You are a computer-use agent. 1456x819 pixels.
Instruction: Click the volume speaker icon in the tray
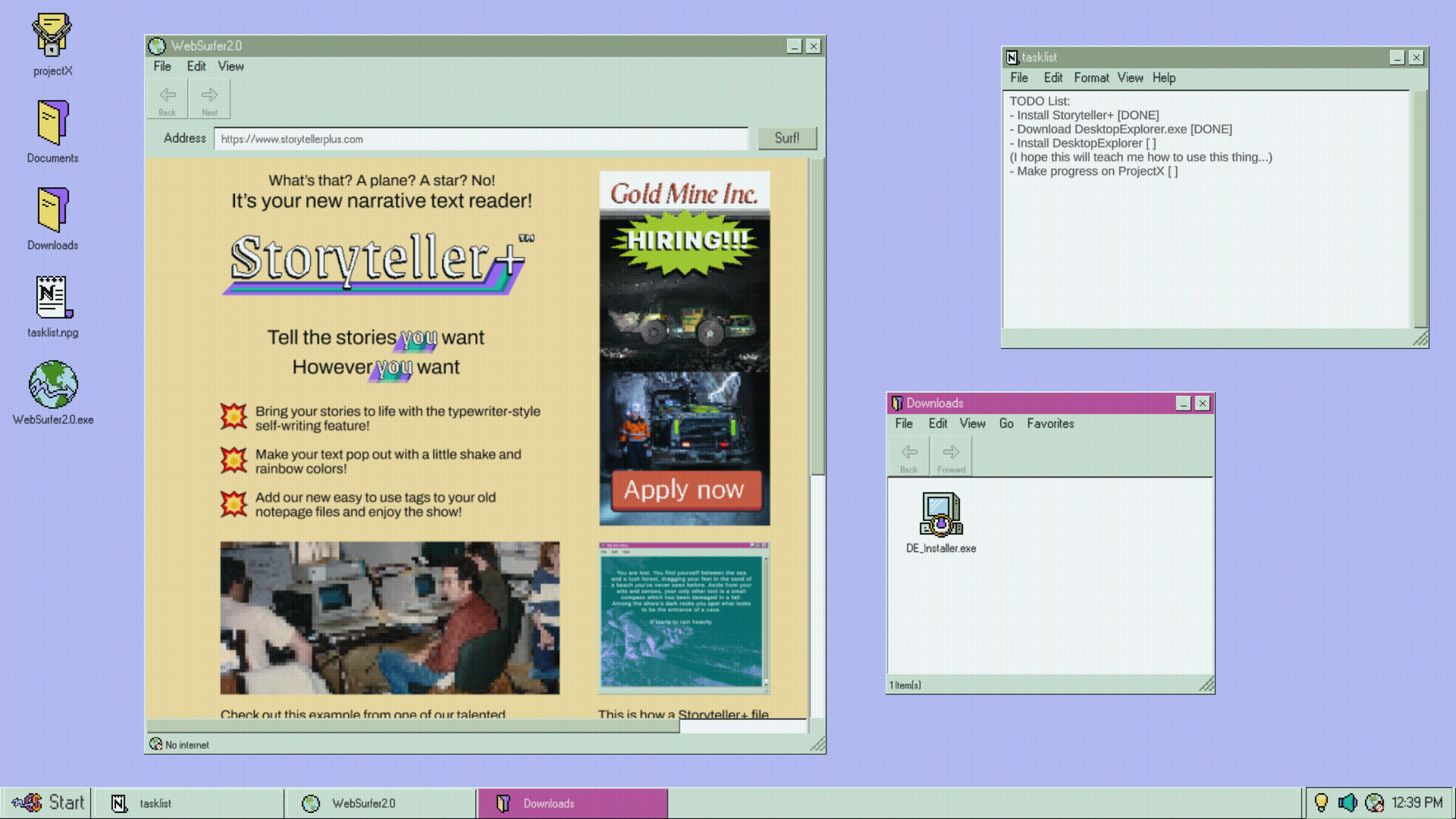tap(1348, 802)
